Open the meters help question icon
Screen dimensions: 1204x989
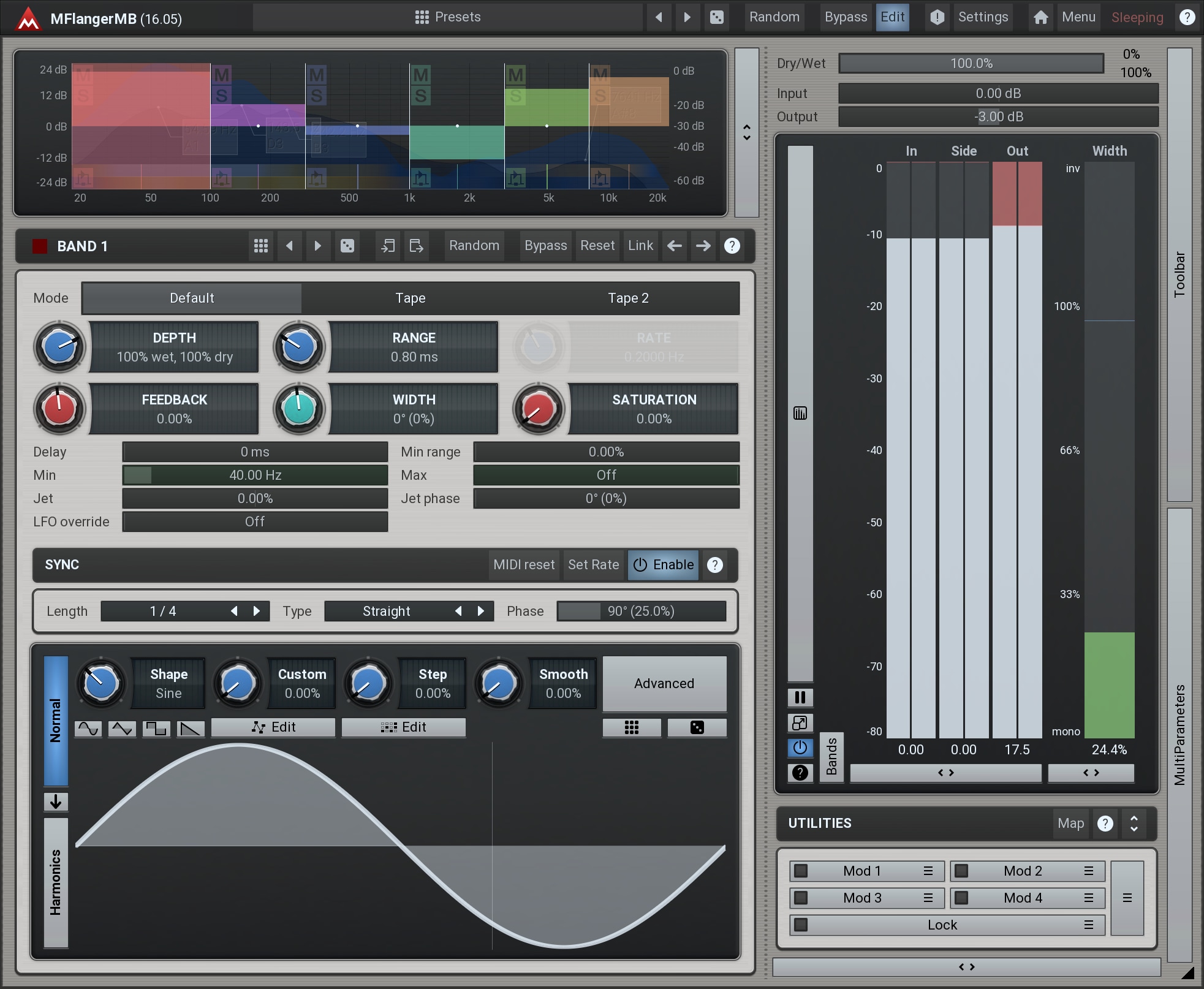click(x=800, y=773)
